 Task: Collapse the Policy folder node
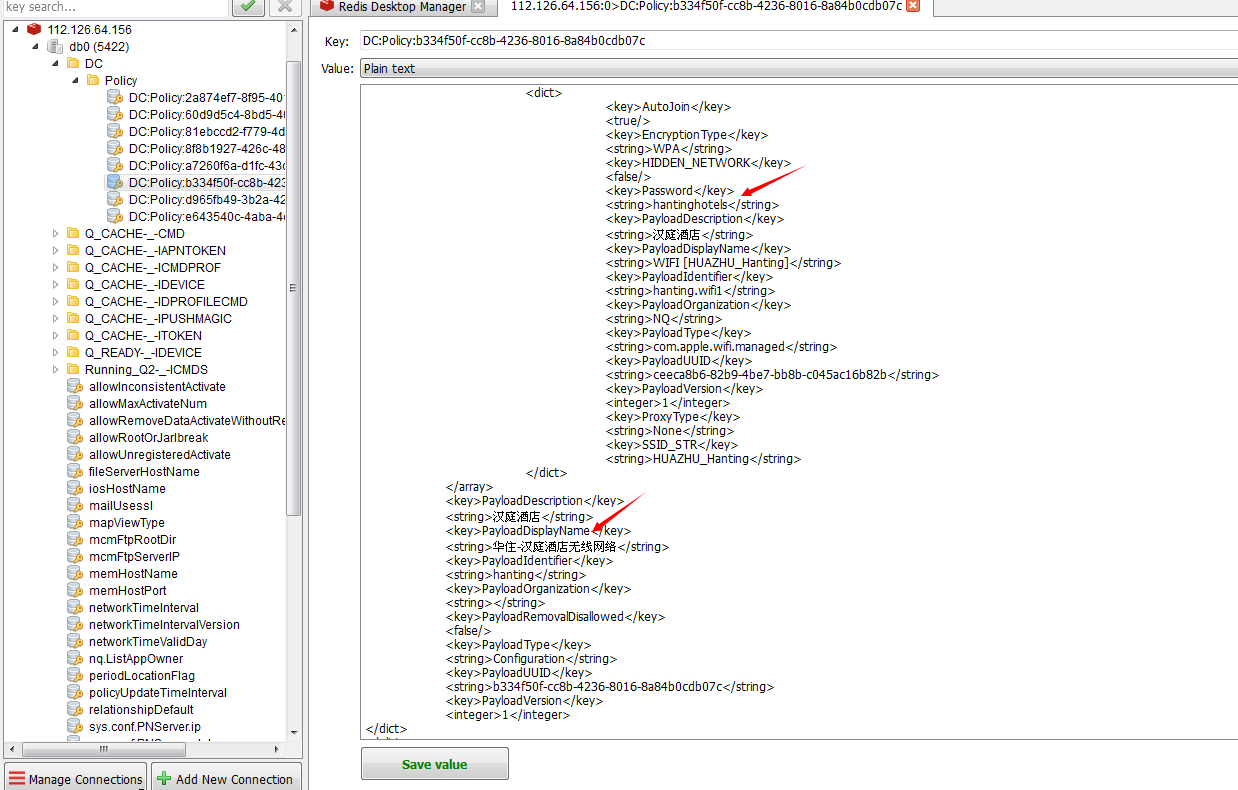[x=74, y=80]
